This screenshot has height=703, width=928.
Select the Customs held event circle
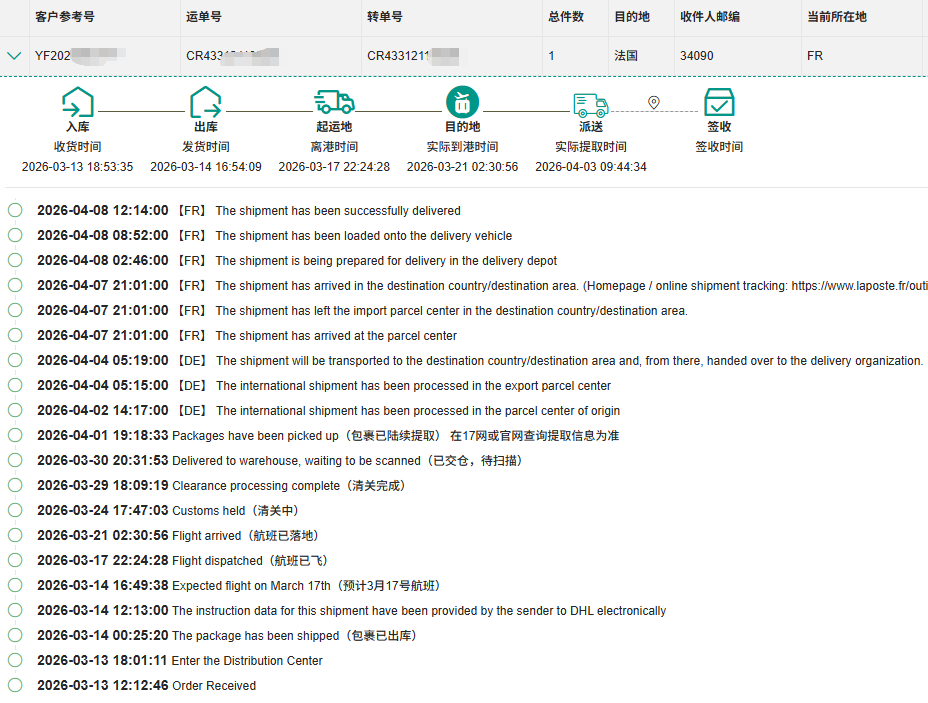click(x=15, y=510)
